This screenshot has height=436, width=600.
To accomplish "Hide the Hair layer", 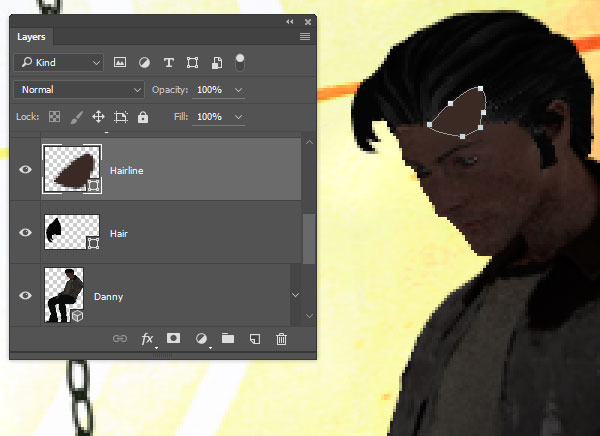I will pyautogui.click(x=25, y=232).
